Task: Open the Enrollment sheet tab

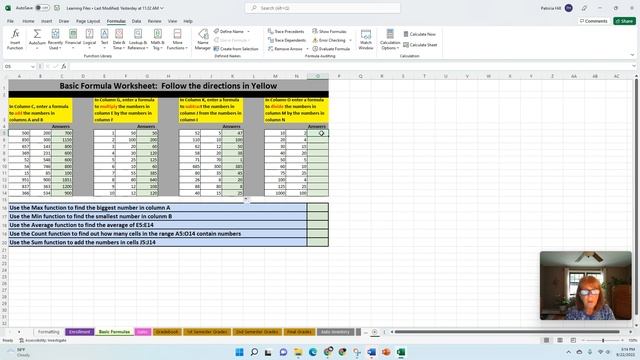Action: (x=80, y=332)
